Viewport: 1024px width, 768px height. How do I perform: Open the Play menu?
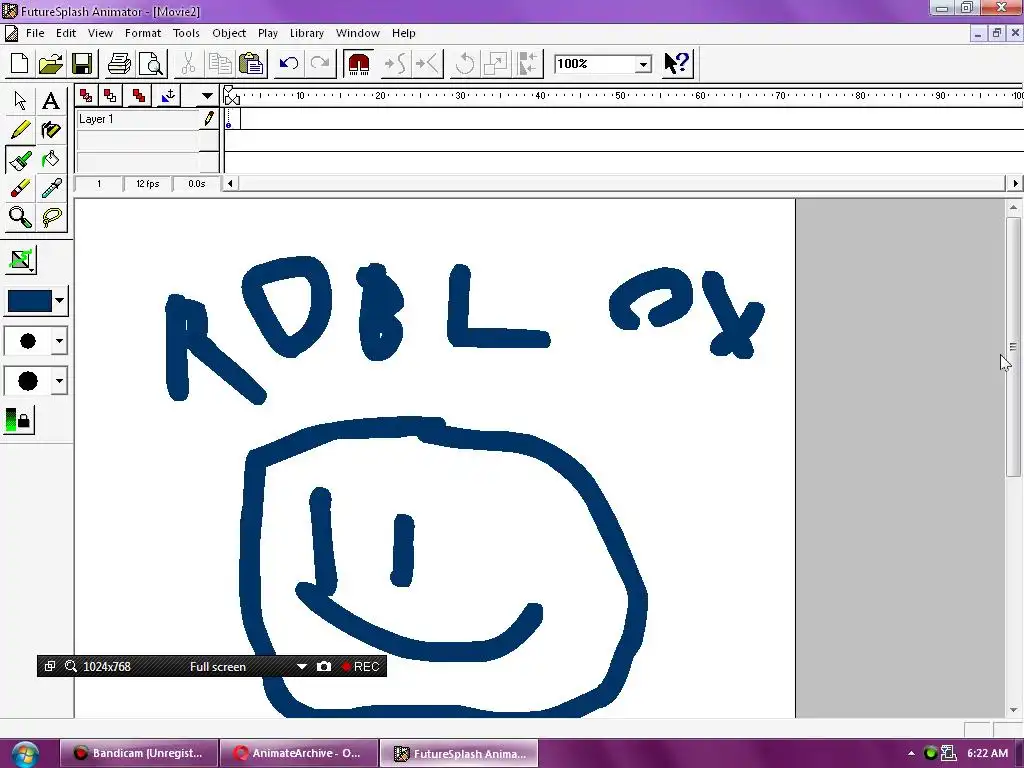click(268, 33)
